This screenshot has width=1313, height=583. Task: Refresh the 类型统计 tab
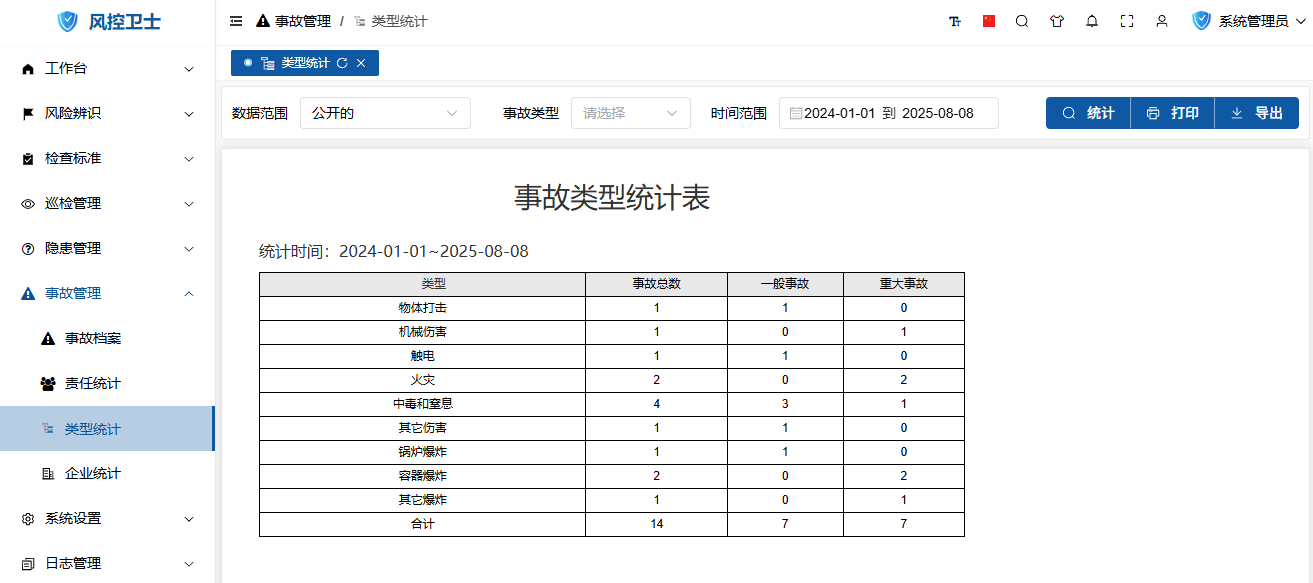342,63
